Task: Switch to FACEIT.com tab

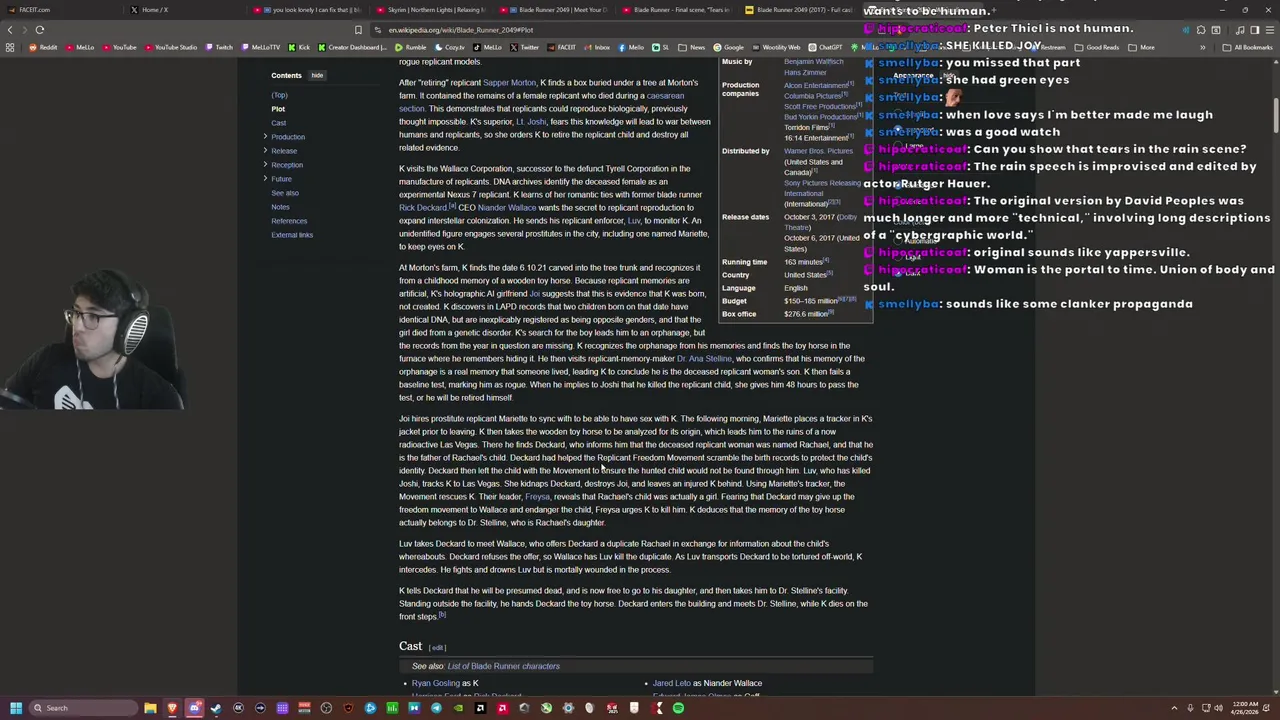Action: [60, 10]
